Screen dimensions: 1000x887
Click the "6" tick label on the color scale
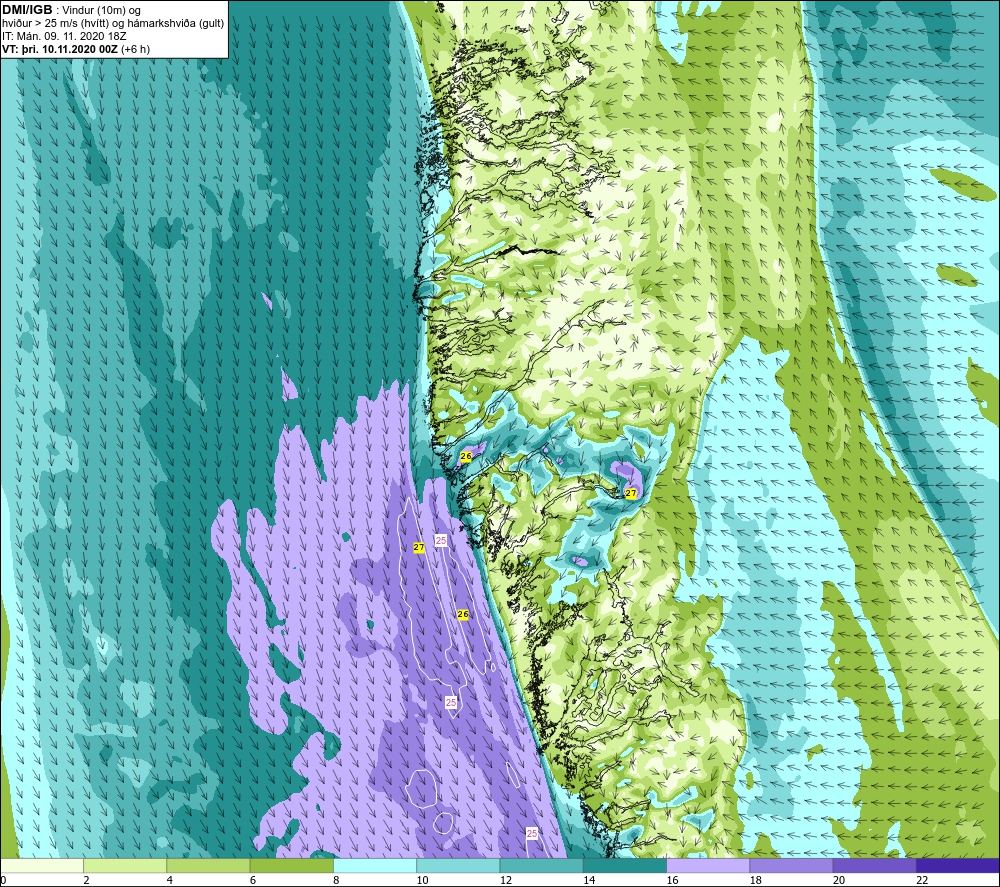253,880
